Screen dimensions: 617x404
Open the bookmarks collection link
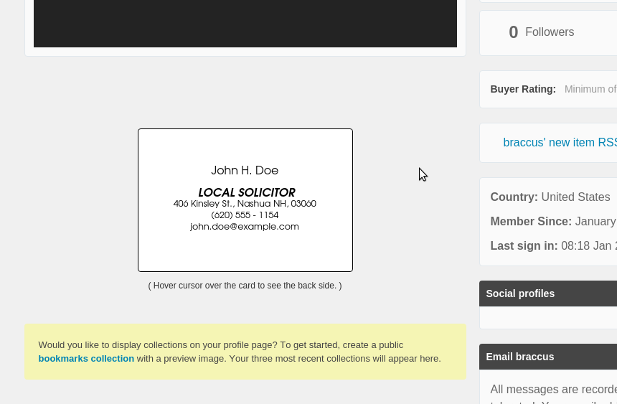86,358
